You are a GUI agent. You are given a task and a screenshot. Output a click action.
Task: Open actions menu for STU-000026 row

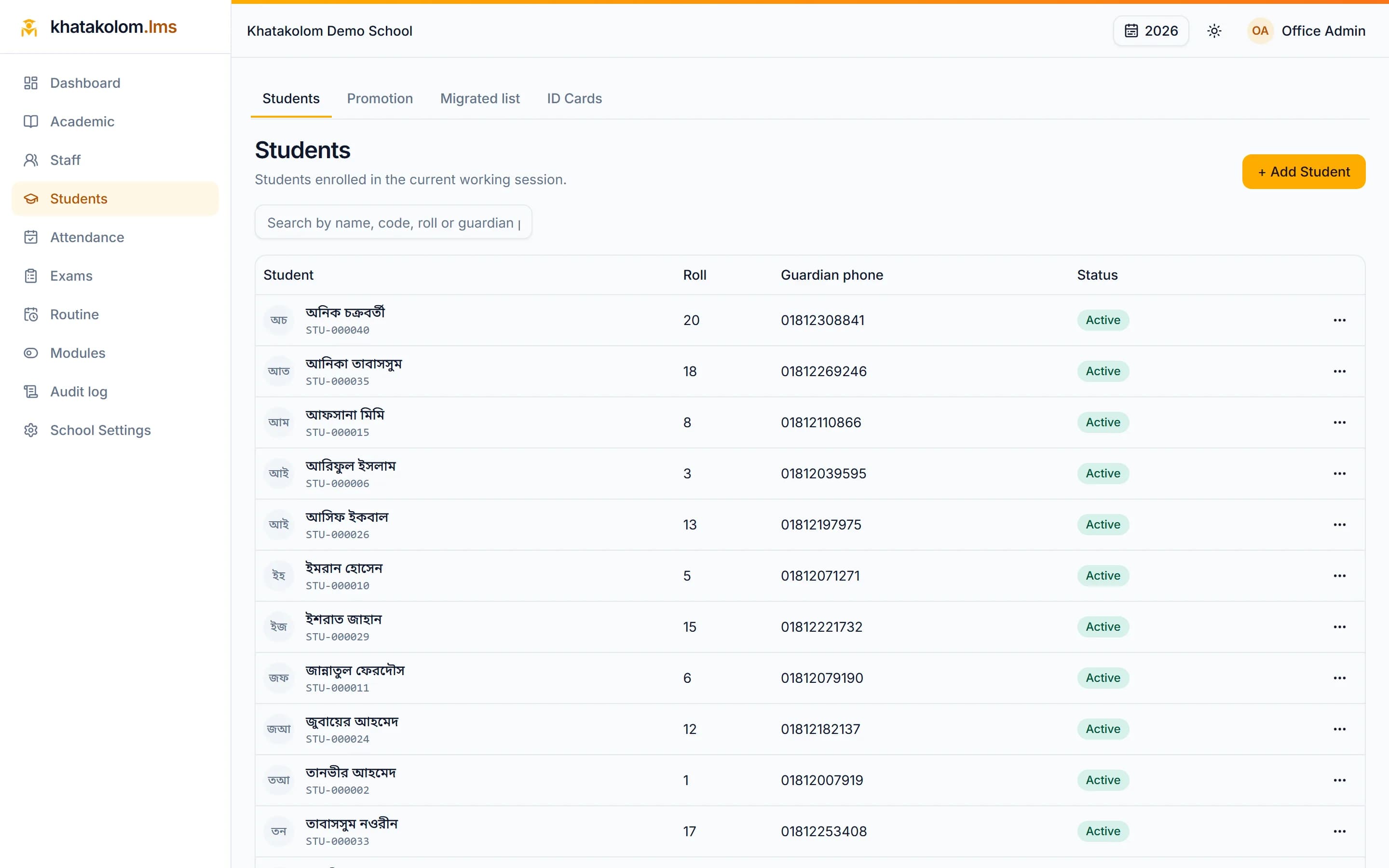tap(1339, 525)
